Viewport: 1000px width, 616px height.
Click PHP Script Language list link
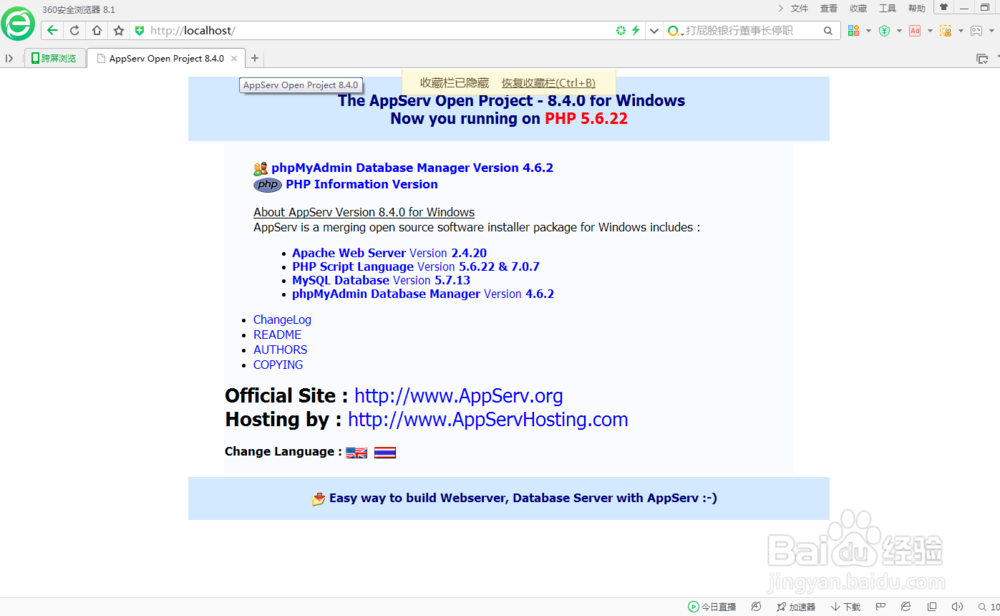coord(415,267)
